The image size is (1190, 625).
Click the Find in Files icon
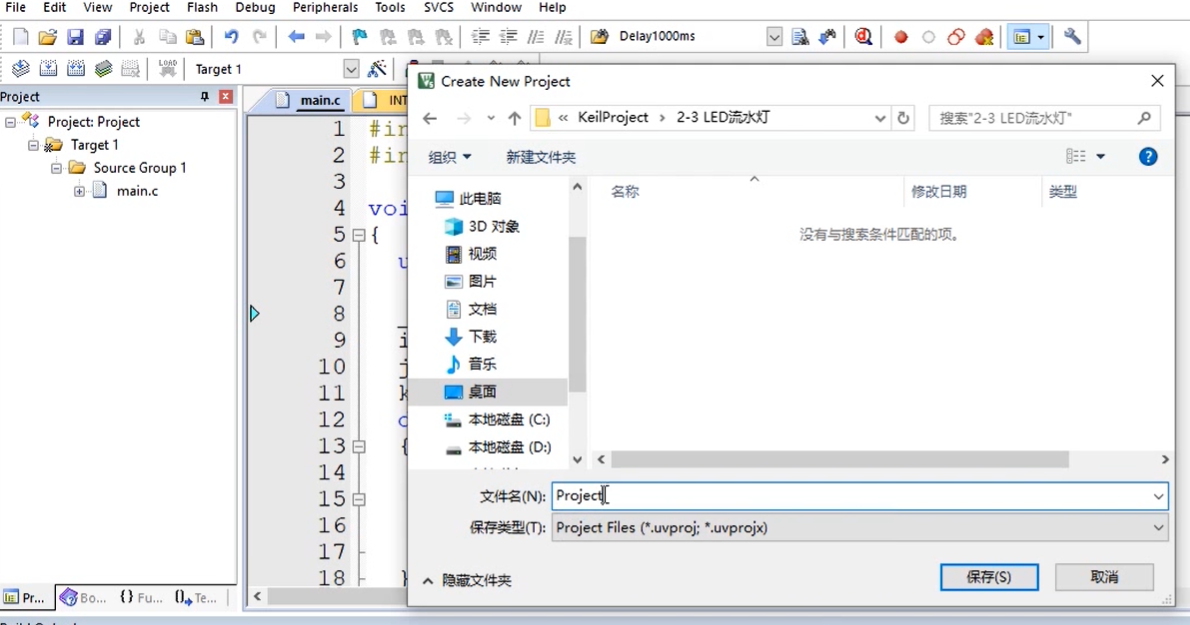(x=800, y=36)
